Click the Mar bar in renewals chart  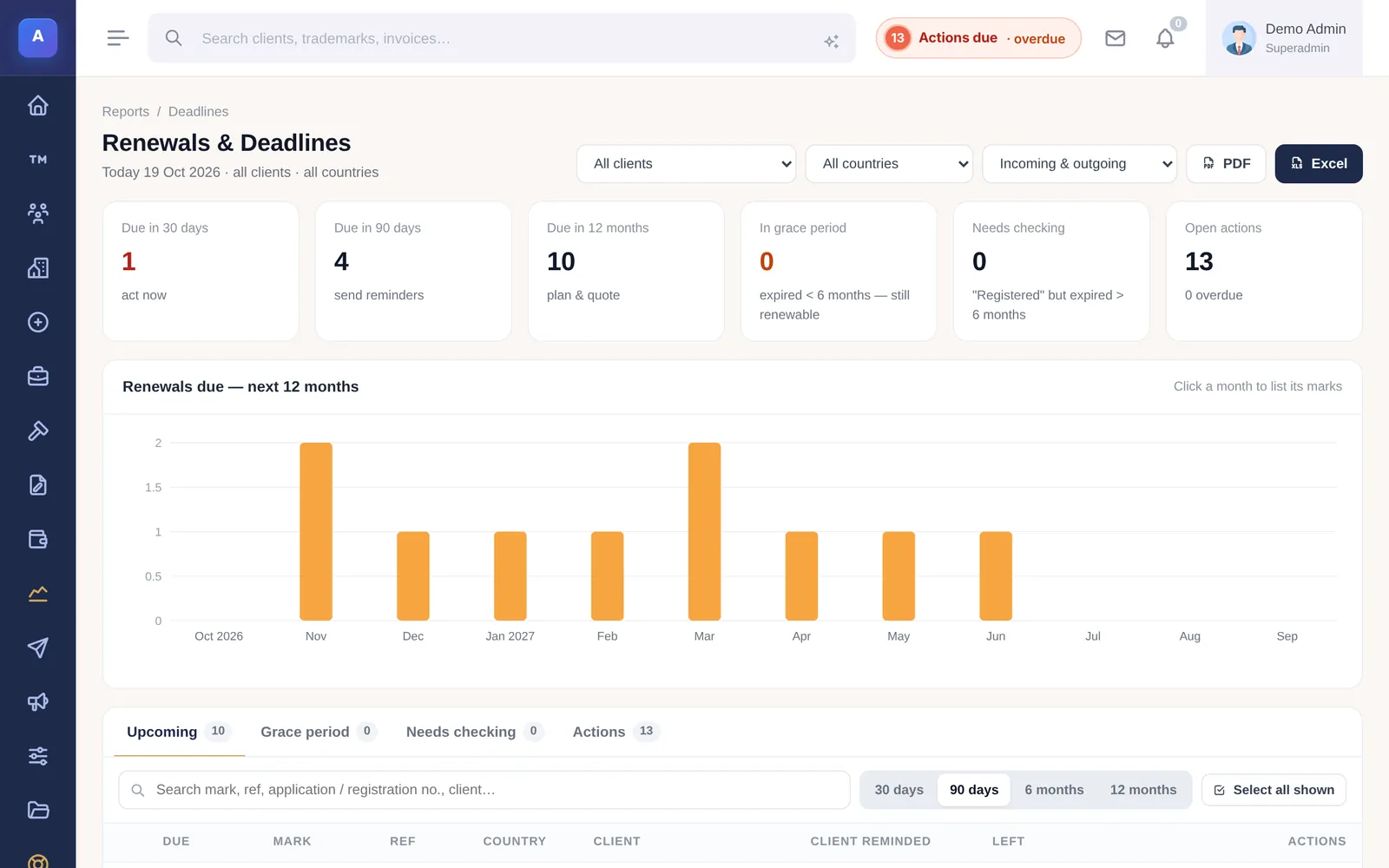tap(704, 531)
